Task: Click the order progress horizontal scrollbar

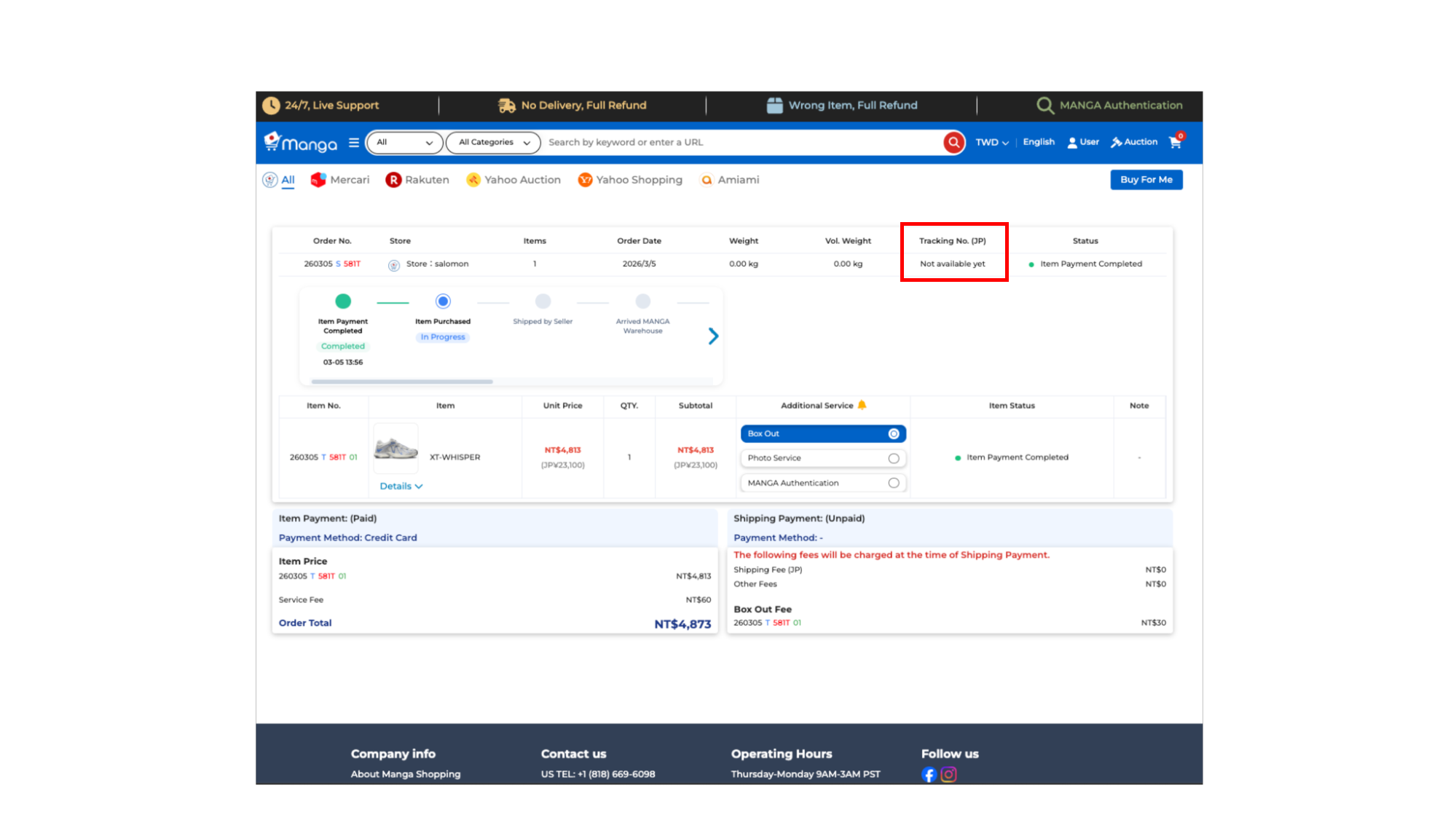Action: point(402,382)
